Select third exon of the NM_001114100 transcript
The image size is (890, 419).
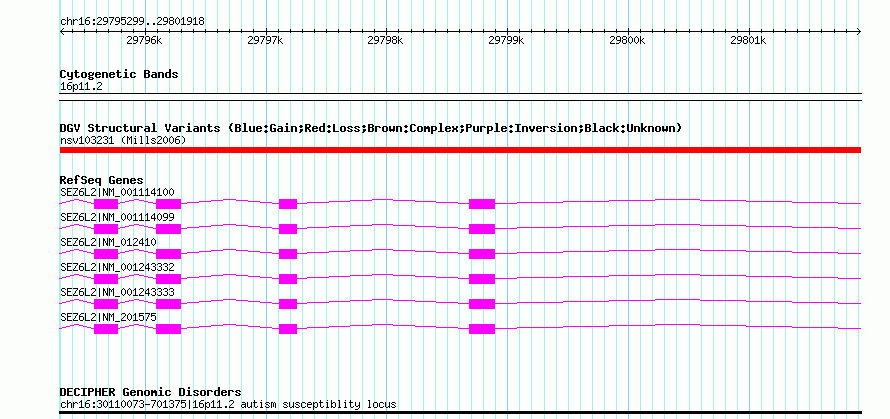(288, 204)
